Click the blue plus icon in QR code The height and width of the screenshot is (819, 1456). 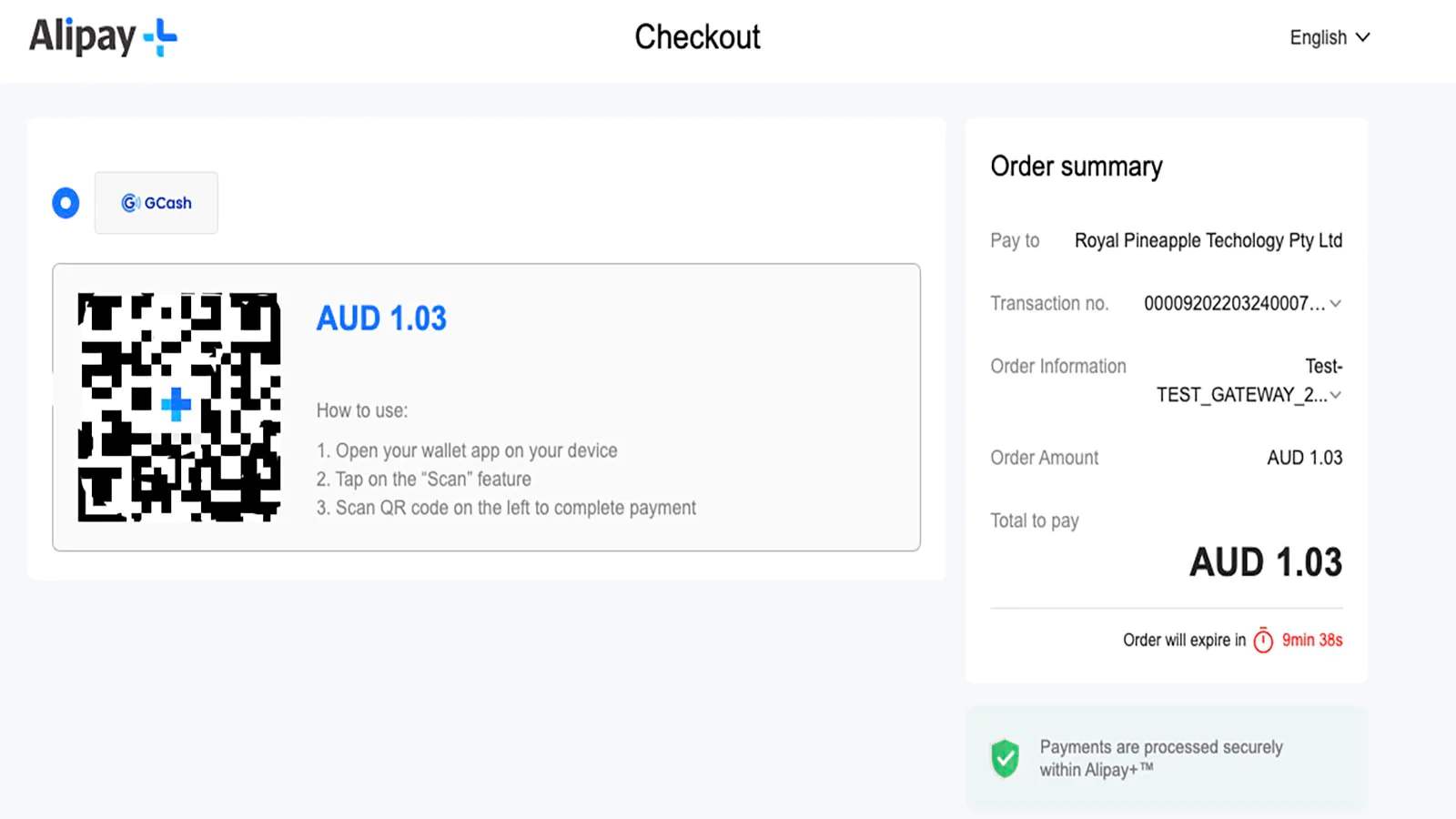click(176, 405)
